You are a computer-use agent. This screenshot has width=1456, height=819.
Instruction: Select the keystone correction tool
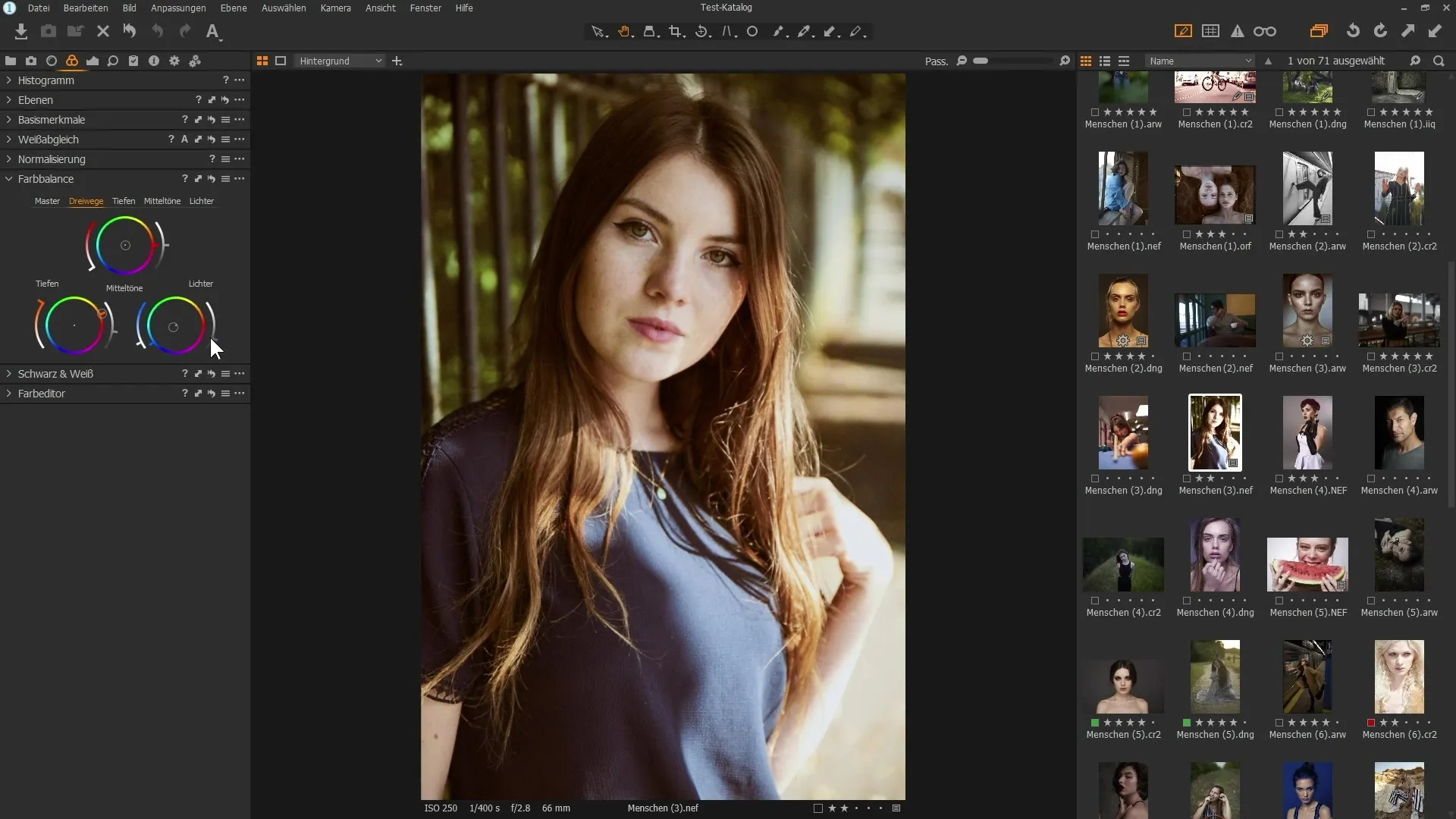[729, 31]
